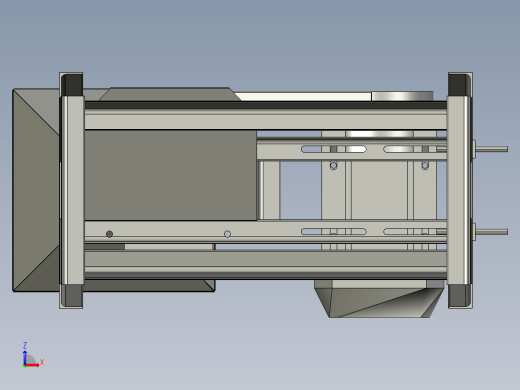Viewport: 520px width, 390px height.
Task: Pick the dark filled hole on the lower rail
Action: 109,234
